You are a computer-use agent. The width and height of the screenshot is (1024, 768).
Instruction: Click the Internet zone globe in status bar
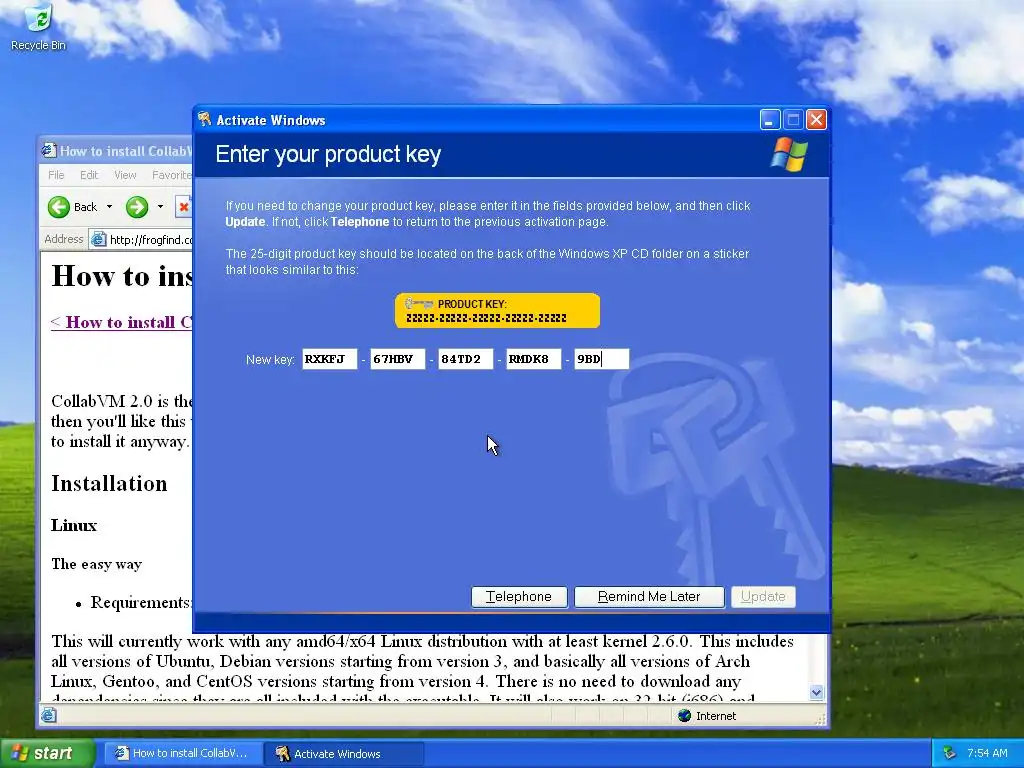click(x=684, y=716)
